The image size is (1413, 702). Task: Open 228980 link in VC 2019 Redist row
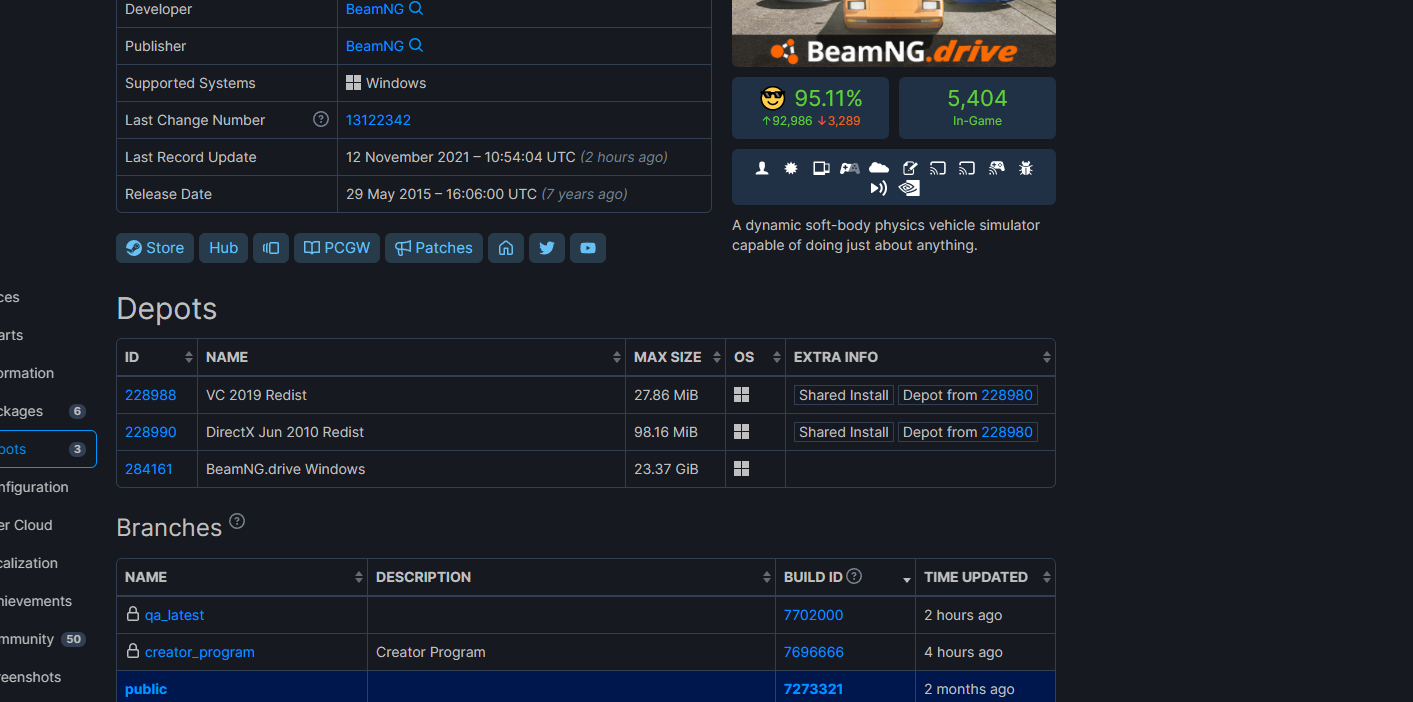pos(1007,395)
